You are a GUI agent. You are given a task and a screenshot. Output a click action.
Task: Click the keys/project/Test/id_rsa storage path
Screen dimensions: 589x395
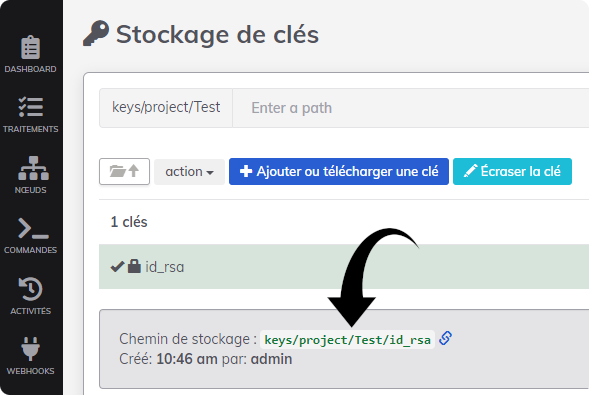pyautogui.click(x=347, y=340)
